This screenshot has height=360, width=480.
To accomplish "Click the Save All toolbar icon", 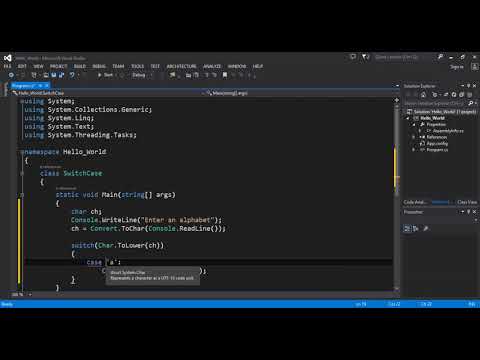I will (x=61, y=75).
